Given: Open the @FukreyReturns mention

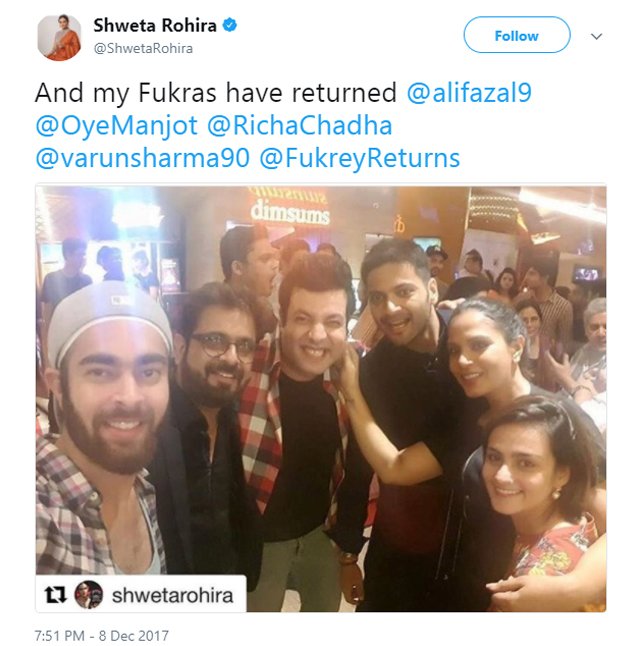Looking at the screenshot, I should tap(360, 159).
